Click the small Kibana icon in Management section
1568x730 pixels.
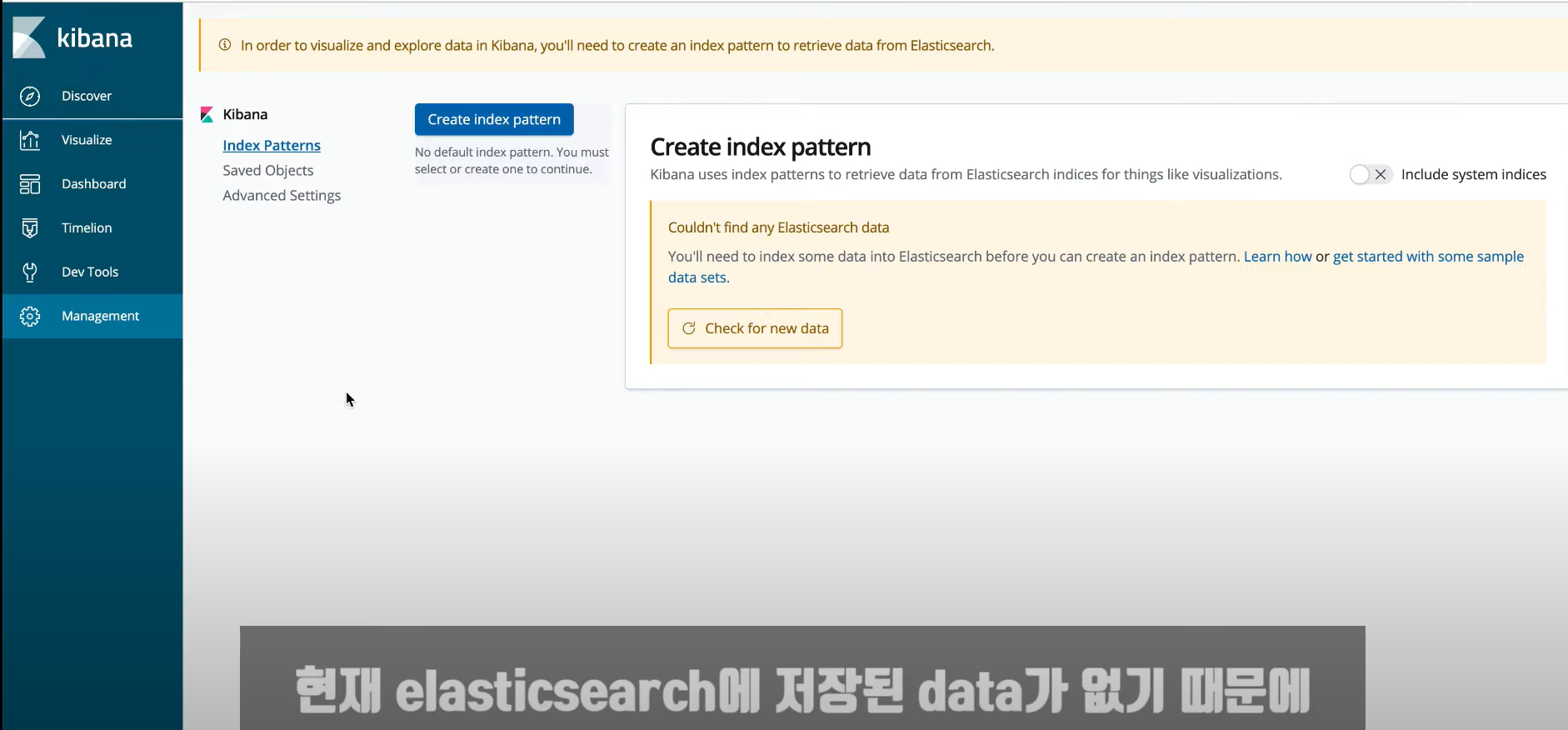pos(207,115)
